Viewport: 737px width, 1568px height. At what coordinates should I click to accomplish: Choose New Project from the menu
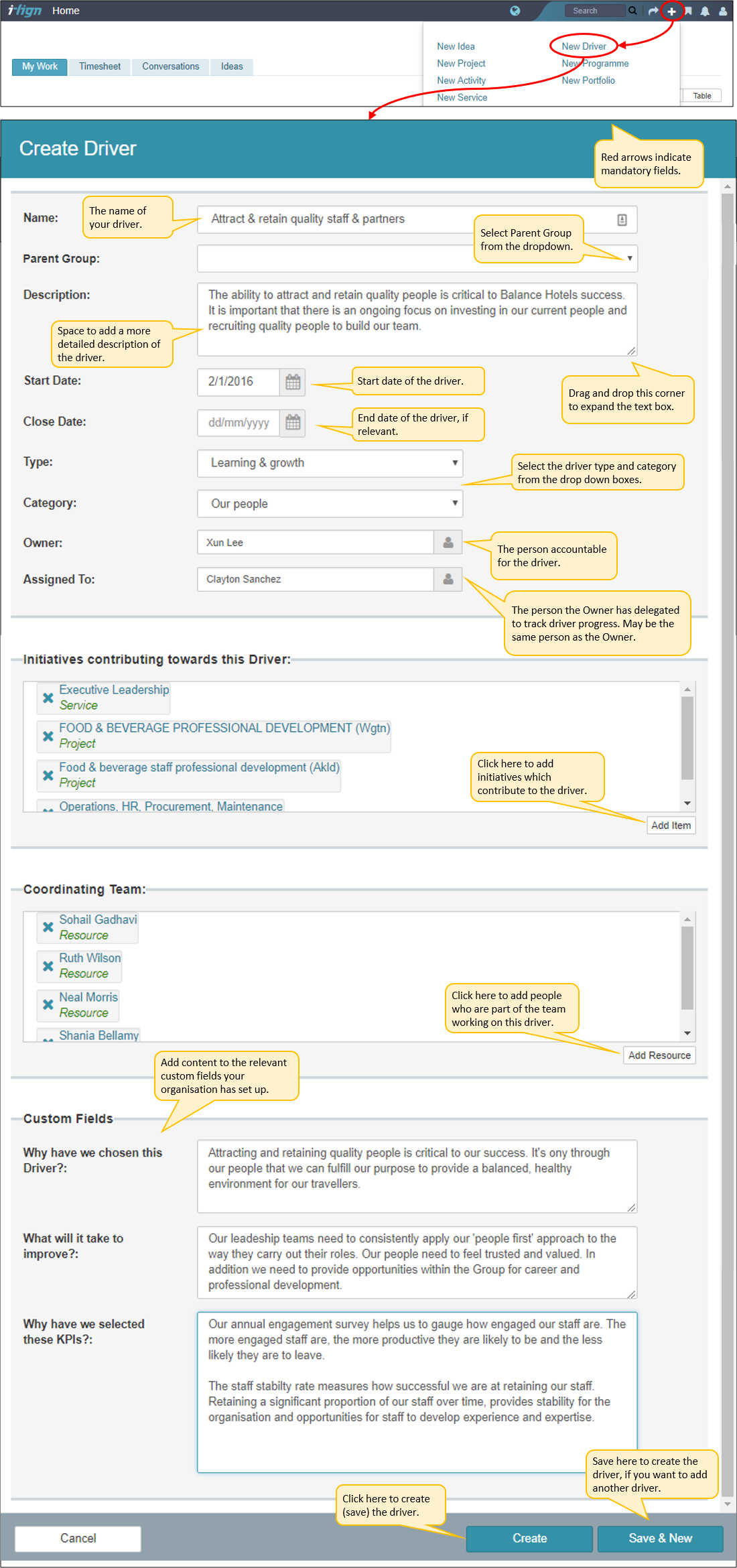pyautogui.click(x=461, y=63)
